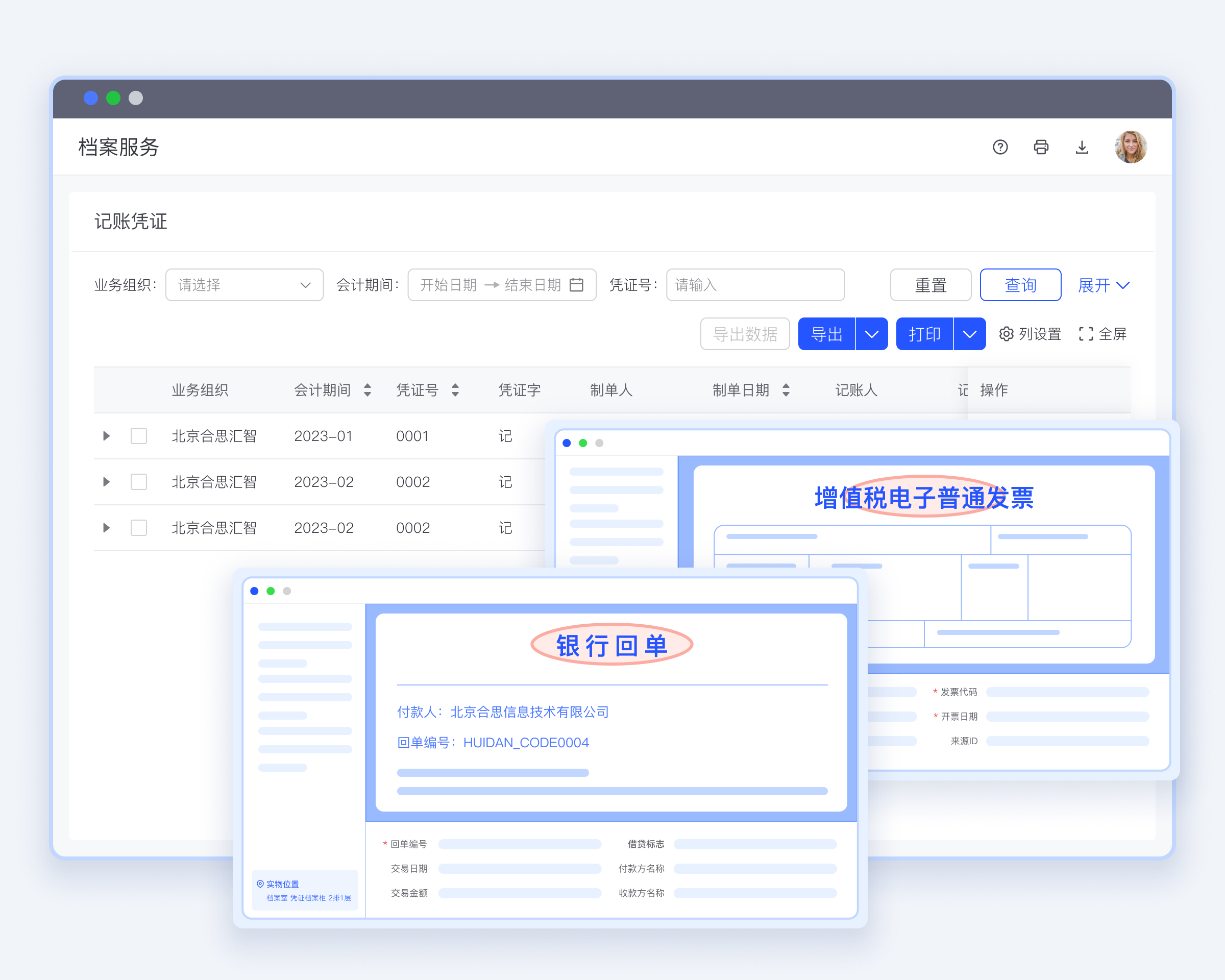
Task: Sort by 会计期间 column arrows
Action: (x=367, y=390)
